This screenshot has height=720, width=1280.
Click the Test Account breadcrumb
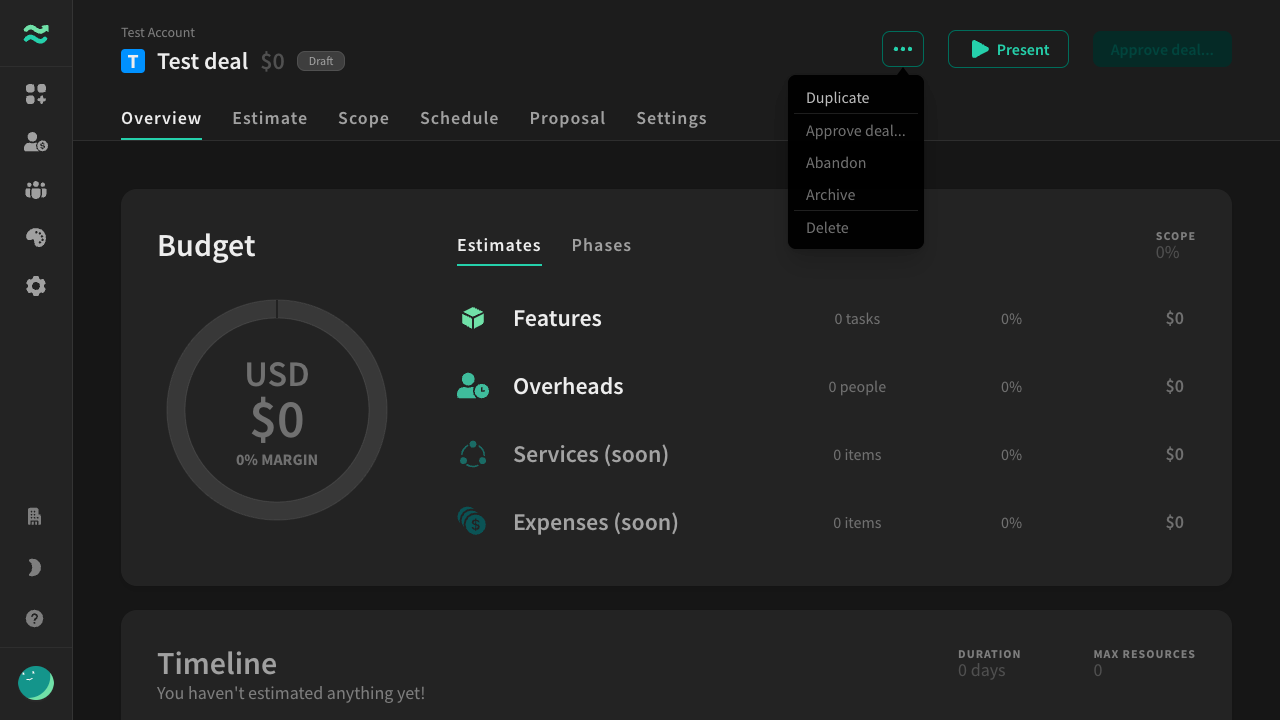[158, 32]
